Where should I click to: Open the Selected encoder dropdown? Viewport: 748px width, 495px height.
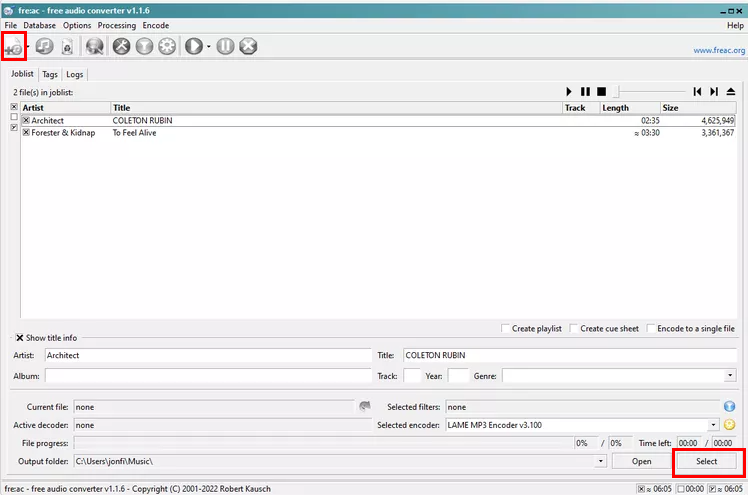[x=713, y=425]
